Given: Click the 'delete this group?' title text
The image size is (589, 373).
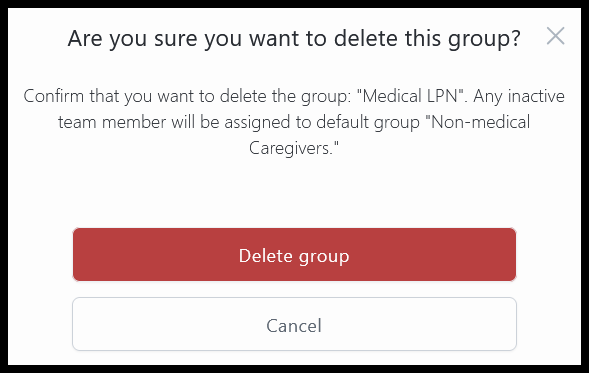Looking at the screenshot, I should pyautogui.click(x=427, y=38).
